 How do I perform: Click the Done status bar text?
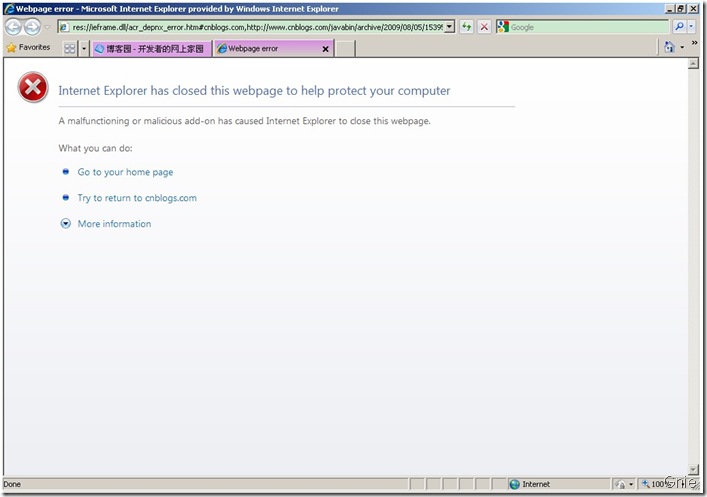click(12, 484)
